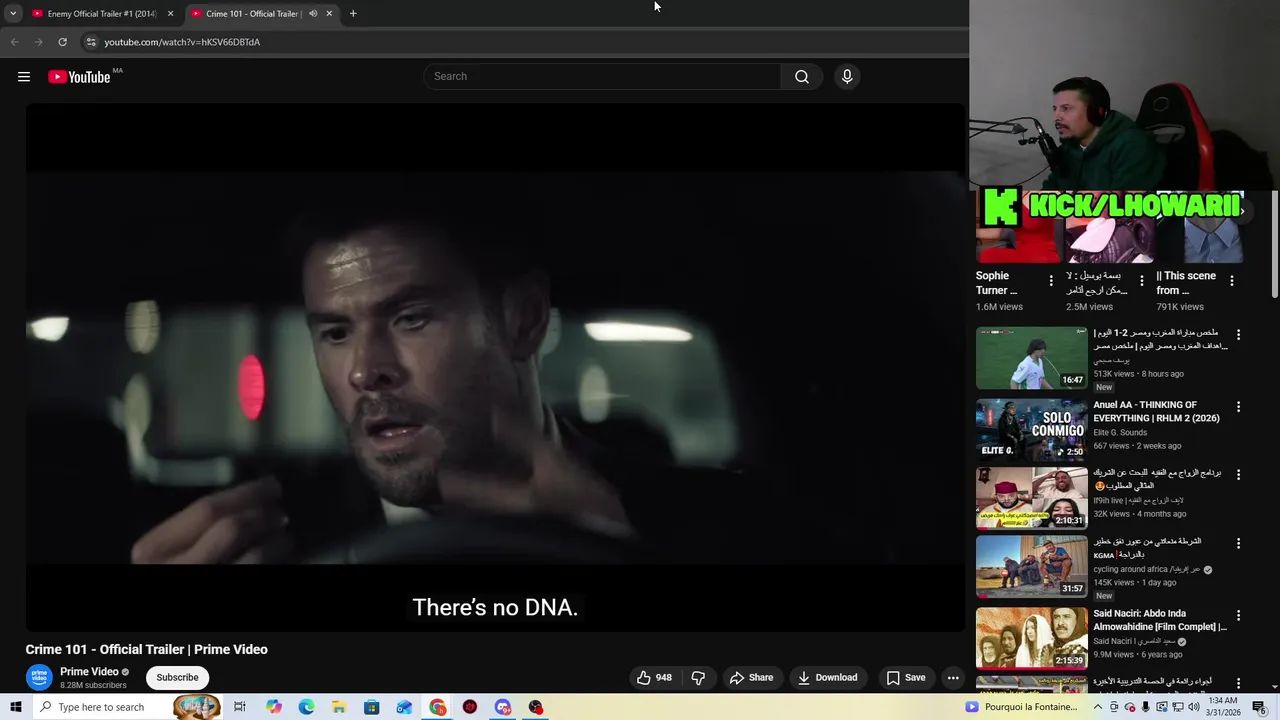Screen dimensions: 1280x720
Task: Open Anuel AA Solo Conmigo video thumbnail
Action: (x=1031, y=429)
